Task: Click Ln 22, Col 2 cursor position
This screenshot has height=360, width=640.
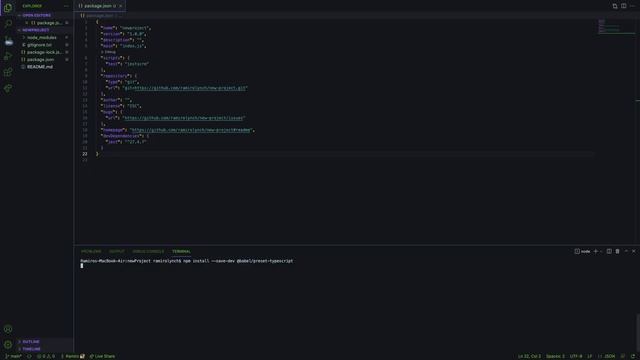Action: tap(529, 356)
